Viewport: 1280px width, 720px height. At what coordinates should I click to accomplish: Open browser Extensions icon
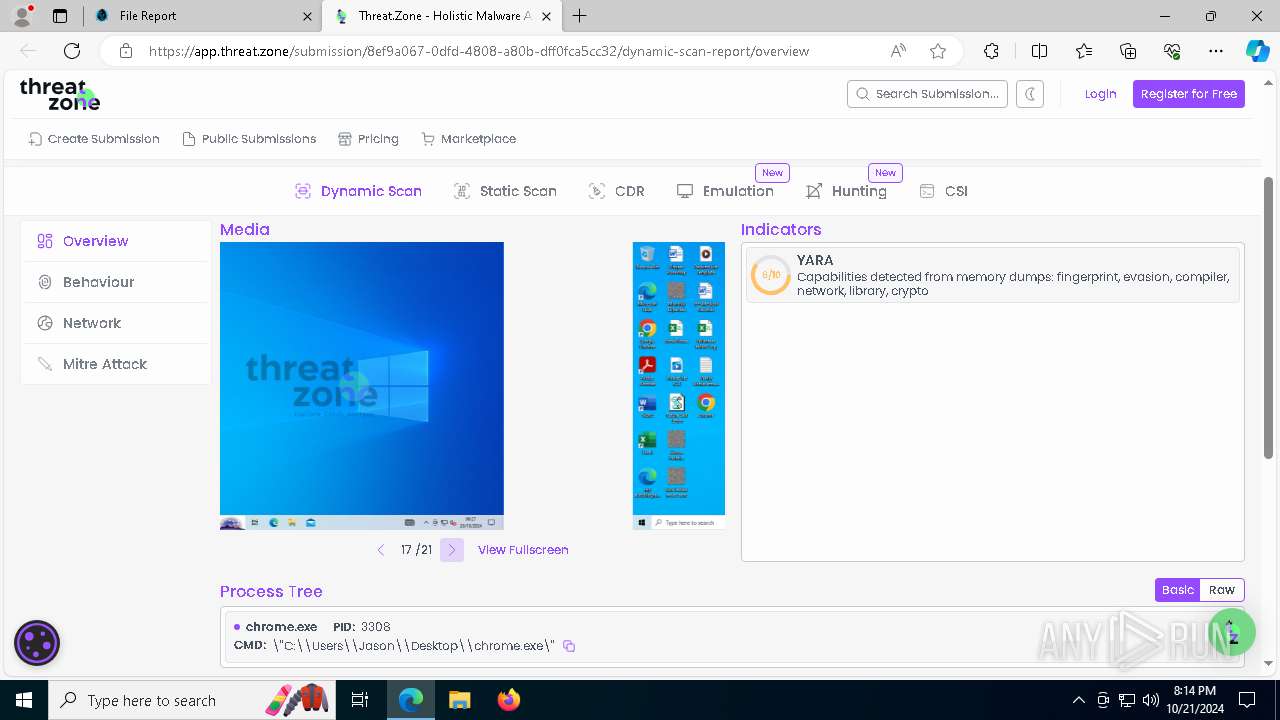click(x=991, y=51)
